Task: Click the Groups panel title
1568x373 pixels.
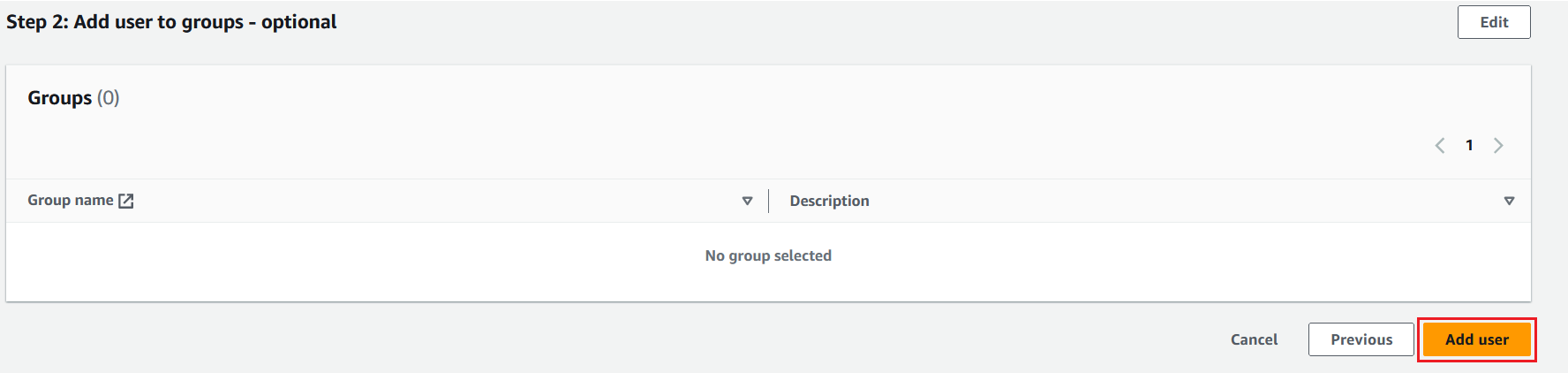Action: click(x=59, y=98)
